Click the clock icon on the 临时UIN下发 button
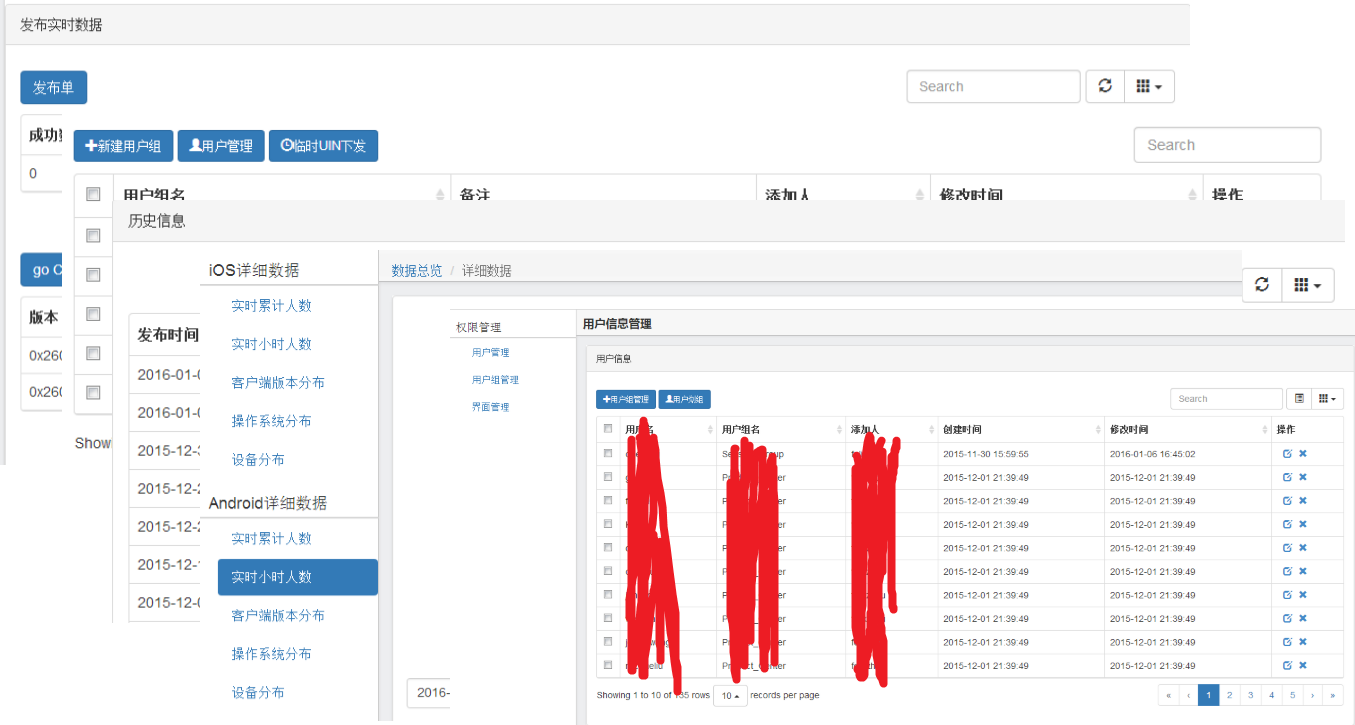Image resolution: width=1355 pixels, height=725 pixels. point(288,146)
